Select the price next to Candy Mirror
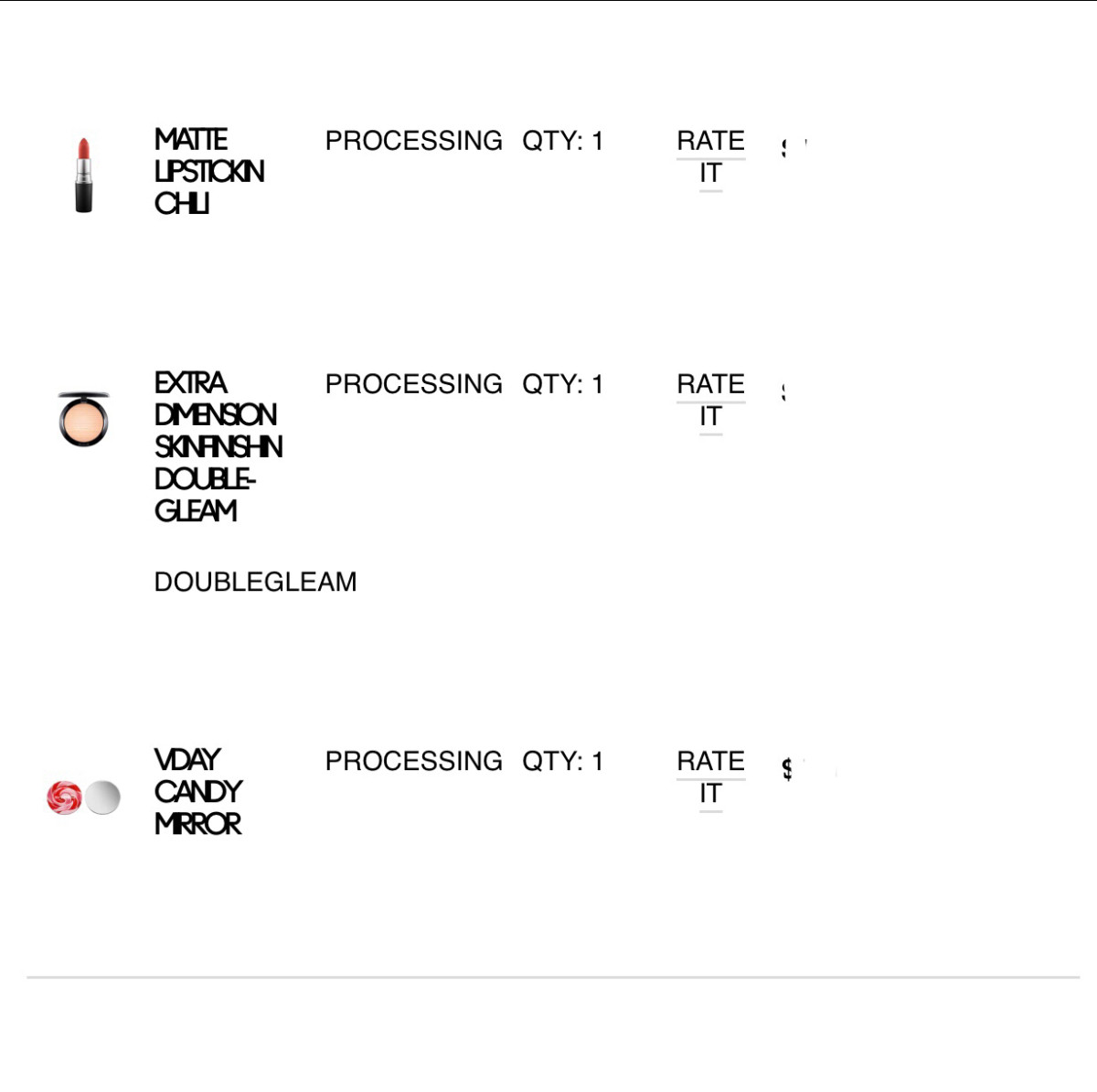 [x=809, y=769]
